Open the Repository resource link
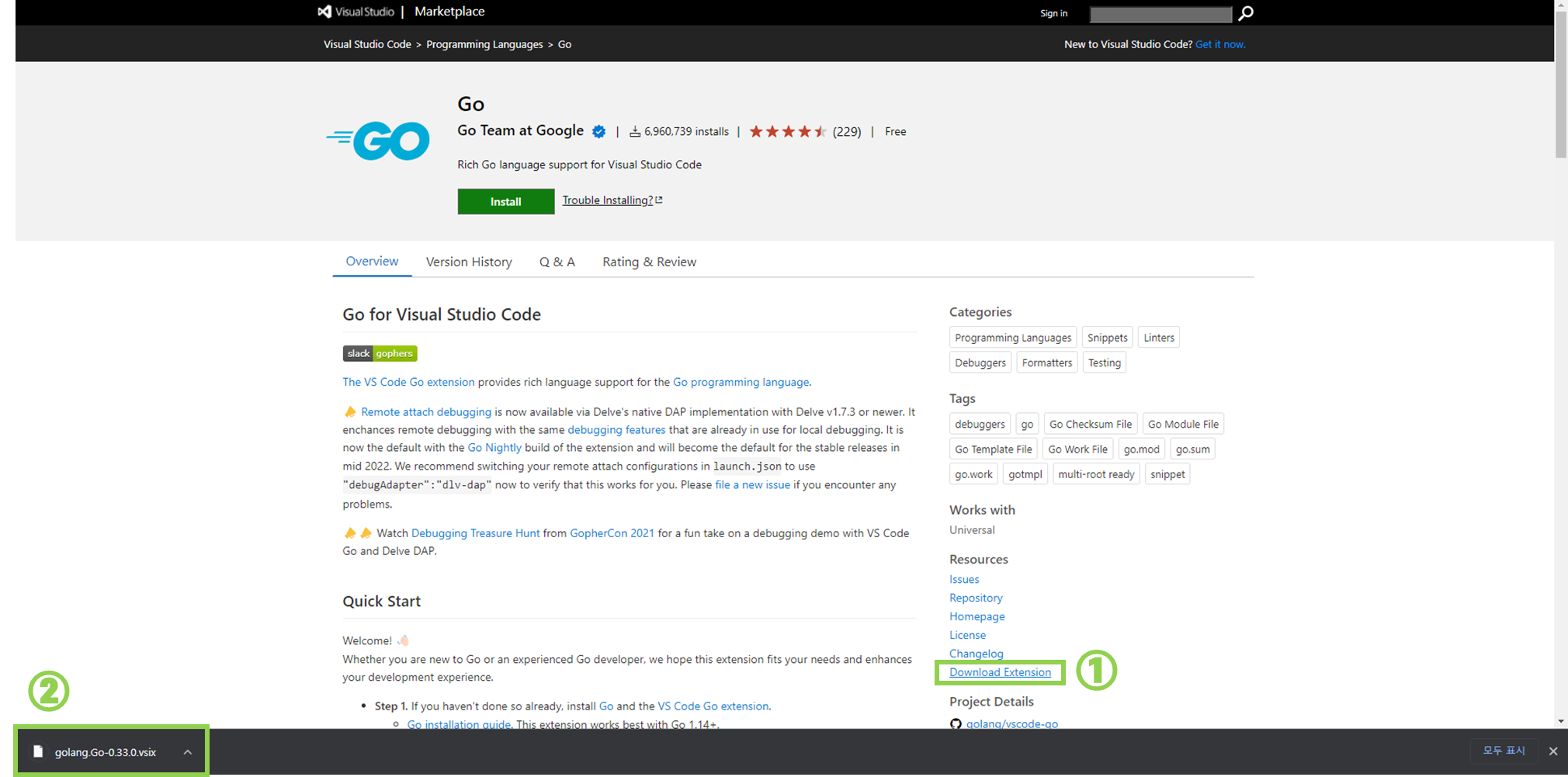Image resolution: width=1568 pixels, height=777 pixels. click(976, 598)
